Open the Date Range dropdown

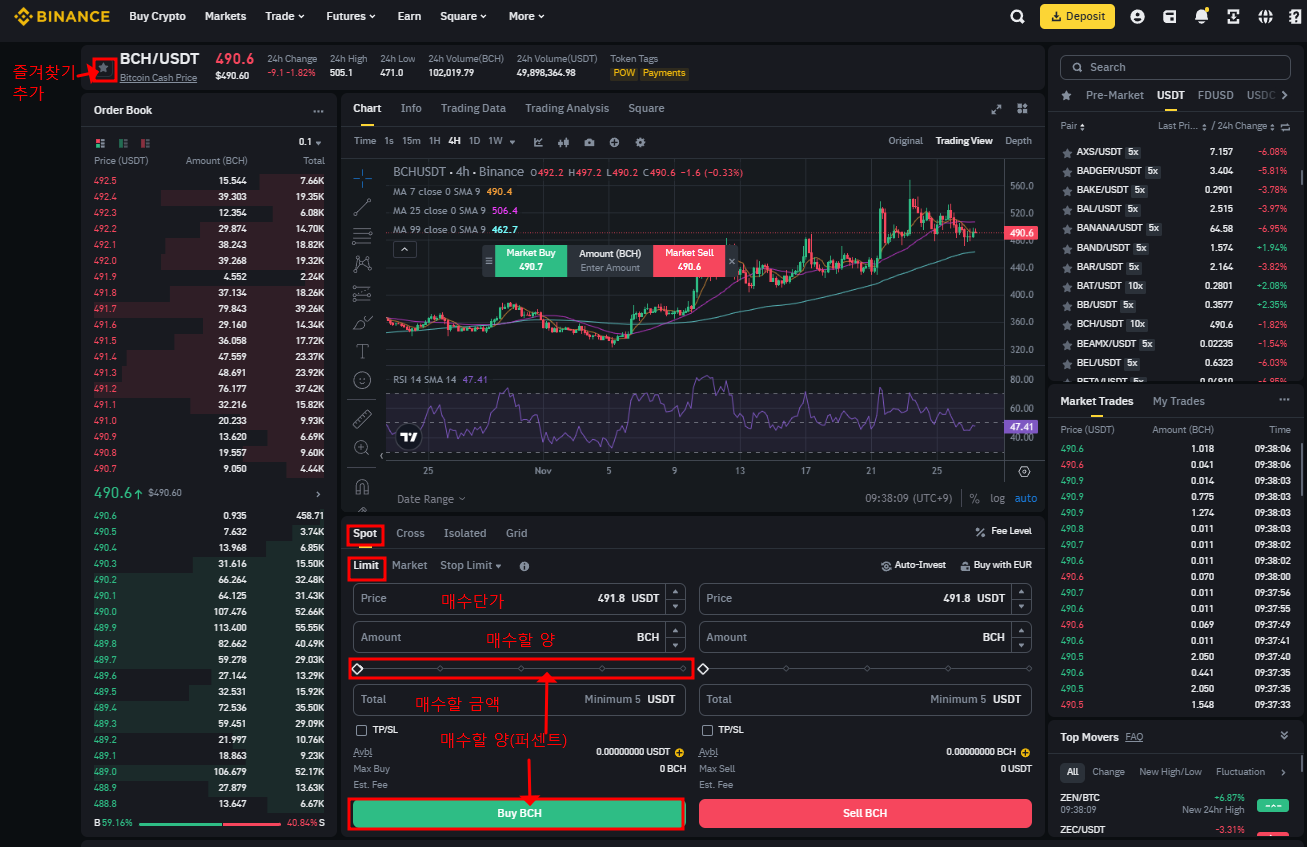coord(432,499)
